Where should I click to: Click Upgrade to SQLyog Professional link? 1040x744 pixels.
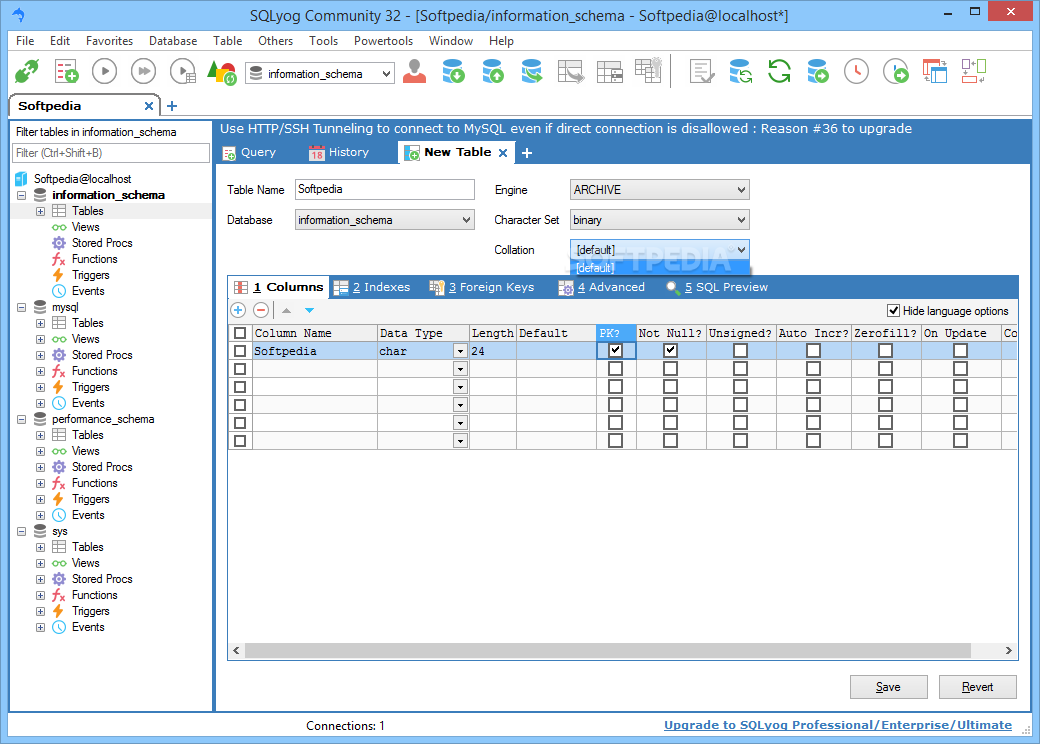tap(838, 725)
